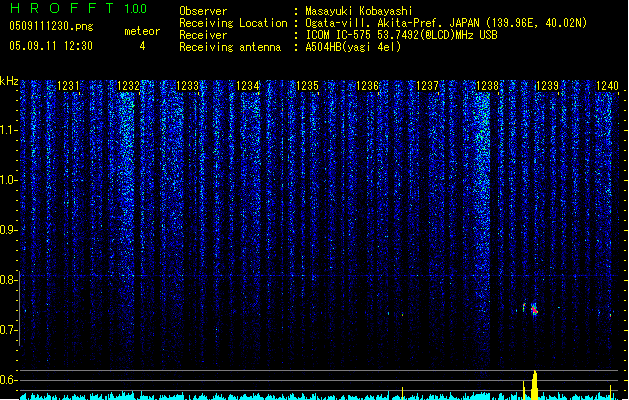The width and height of the screenshot is (629, 400).
Task: Click the 1238 time marker
Action: point(487,86)
